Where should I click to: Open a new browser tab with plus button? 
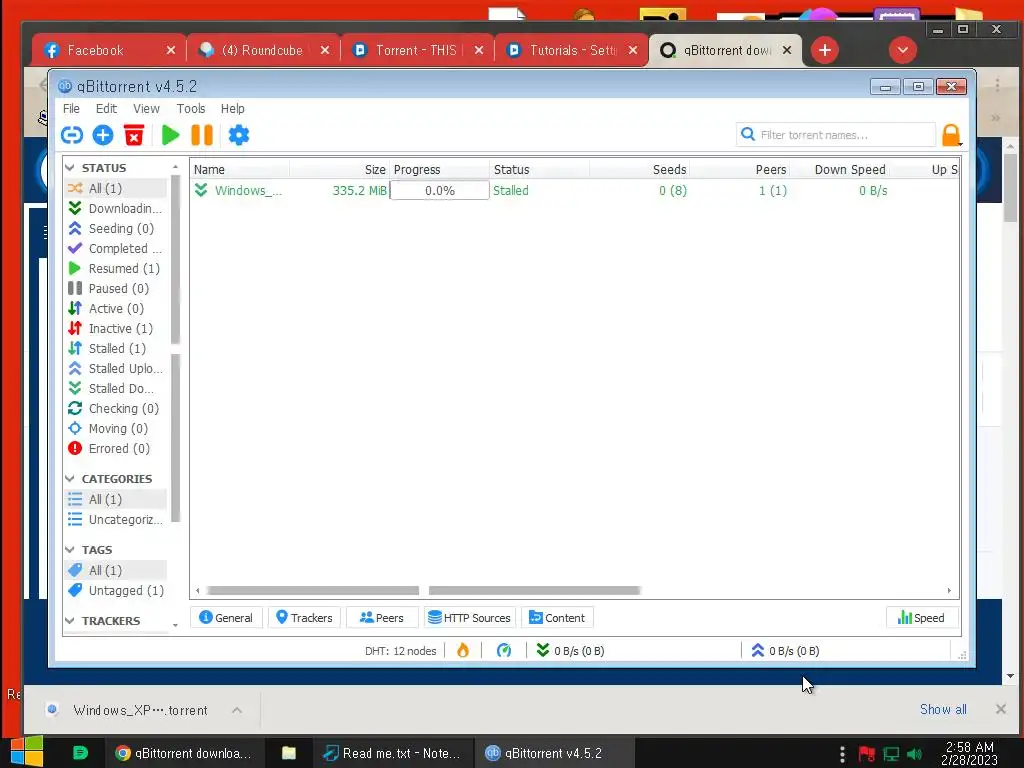[x=825, y=50]
